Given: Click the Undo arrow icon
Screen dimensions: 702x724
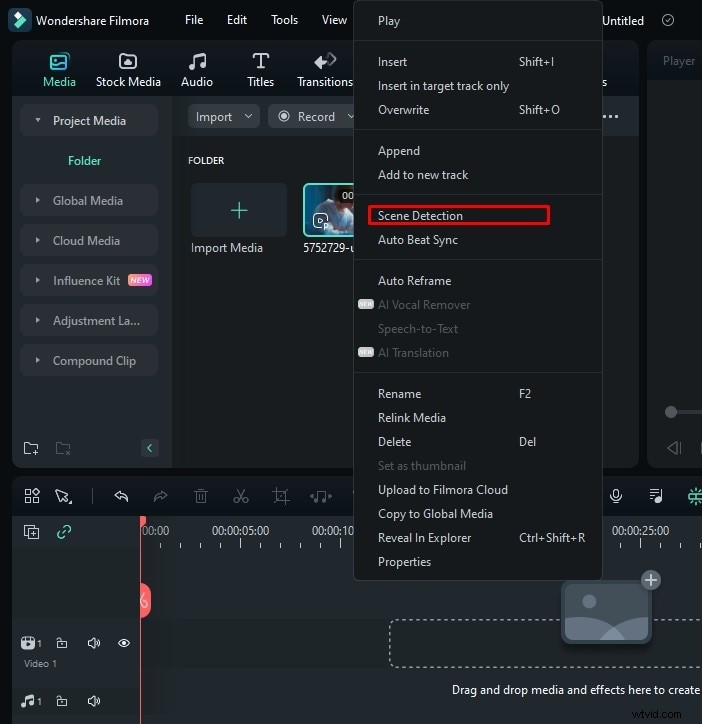Looking at the screenshot, I should [x=121, y=496].
